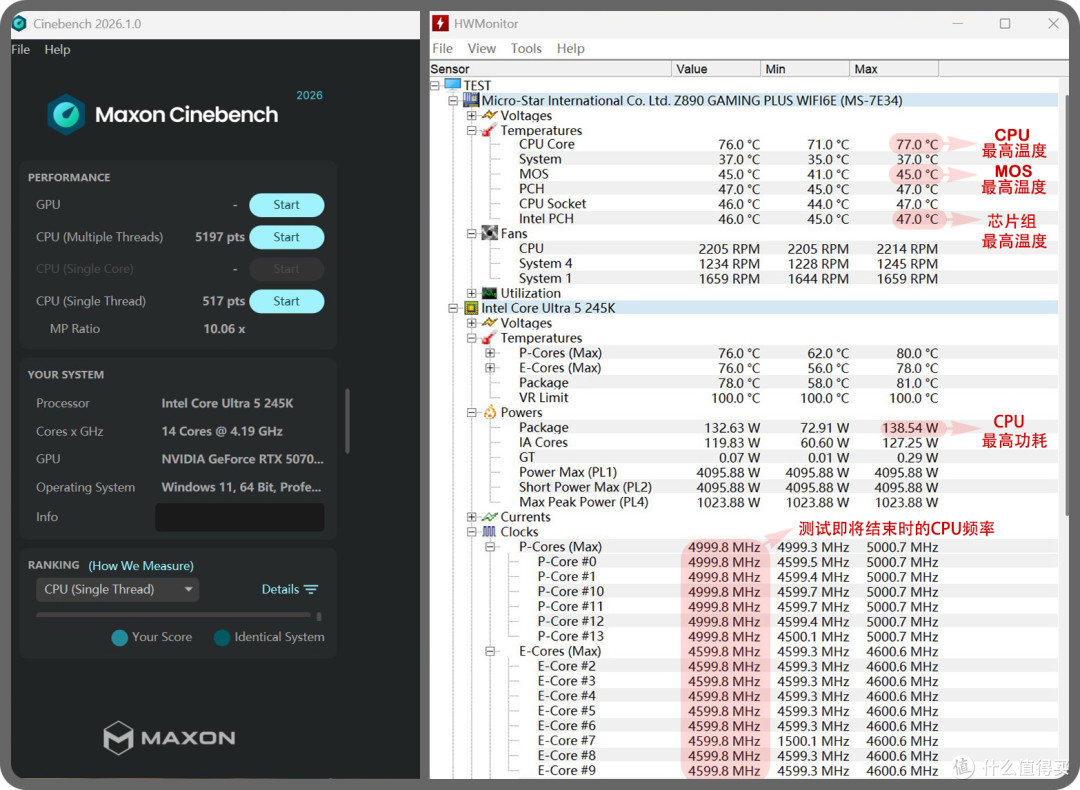Image resolution: width=1080 pixels, height=790 pixels.
Task: Collapse the MSI Z890 motherboard node
Action: pos(453,101)
